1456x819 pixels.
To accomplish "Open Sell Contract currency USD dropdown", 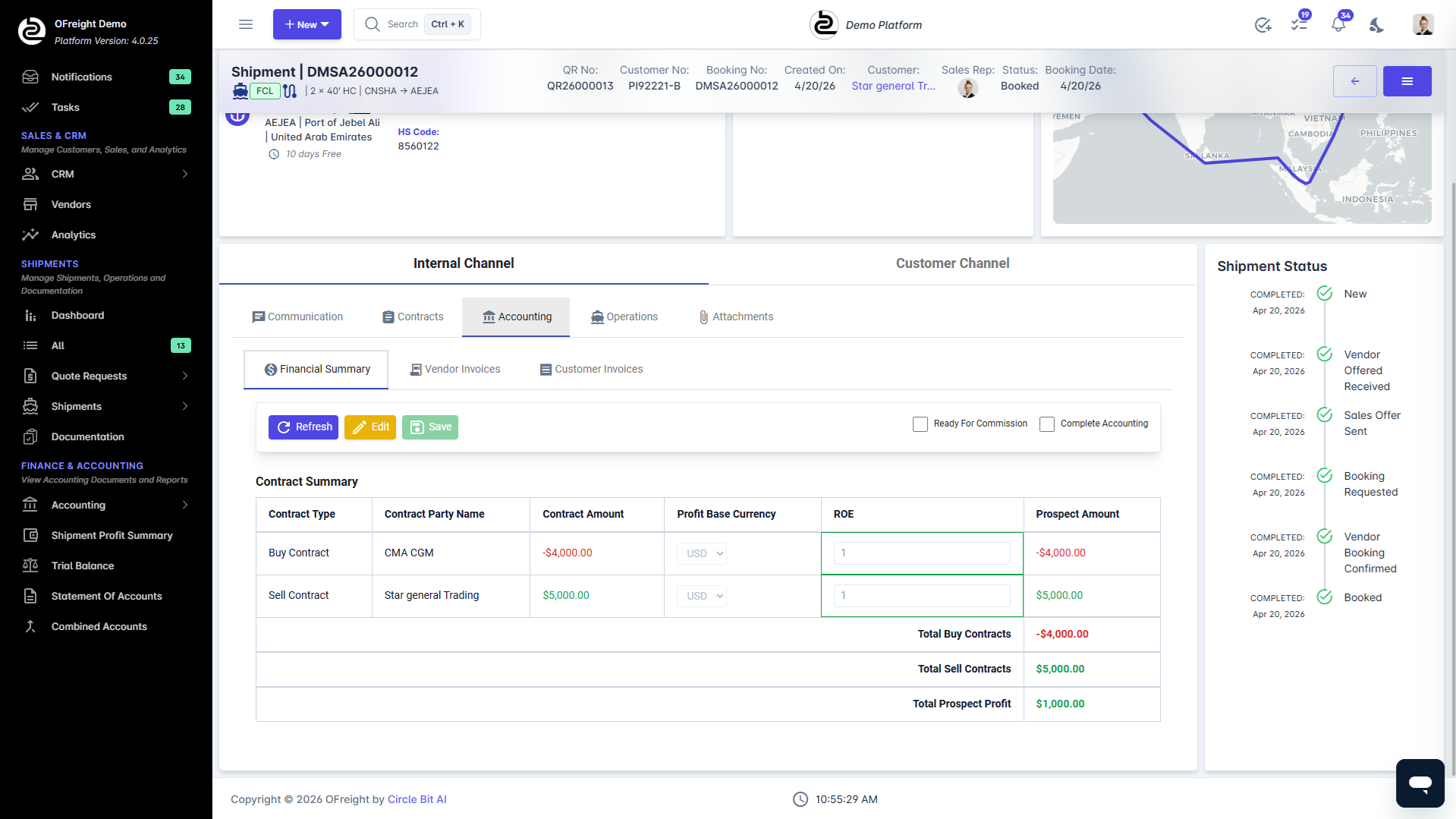I will (x=702, y=596).
